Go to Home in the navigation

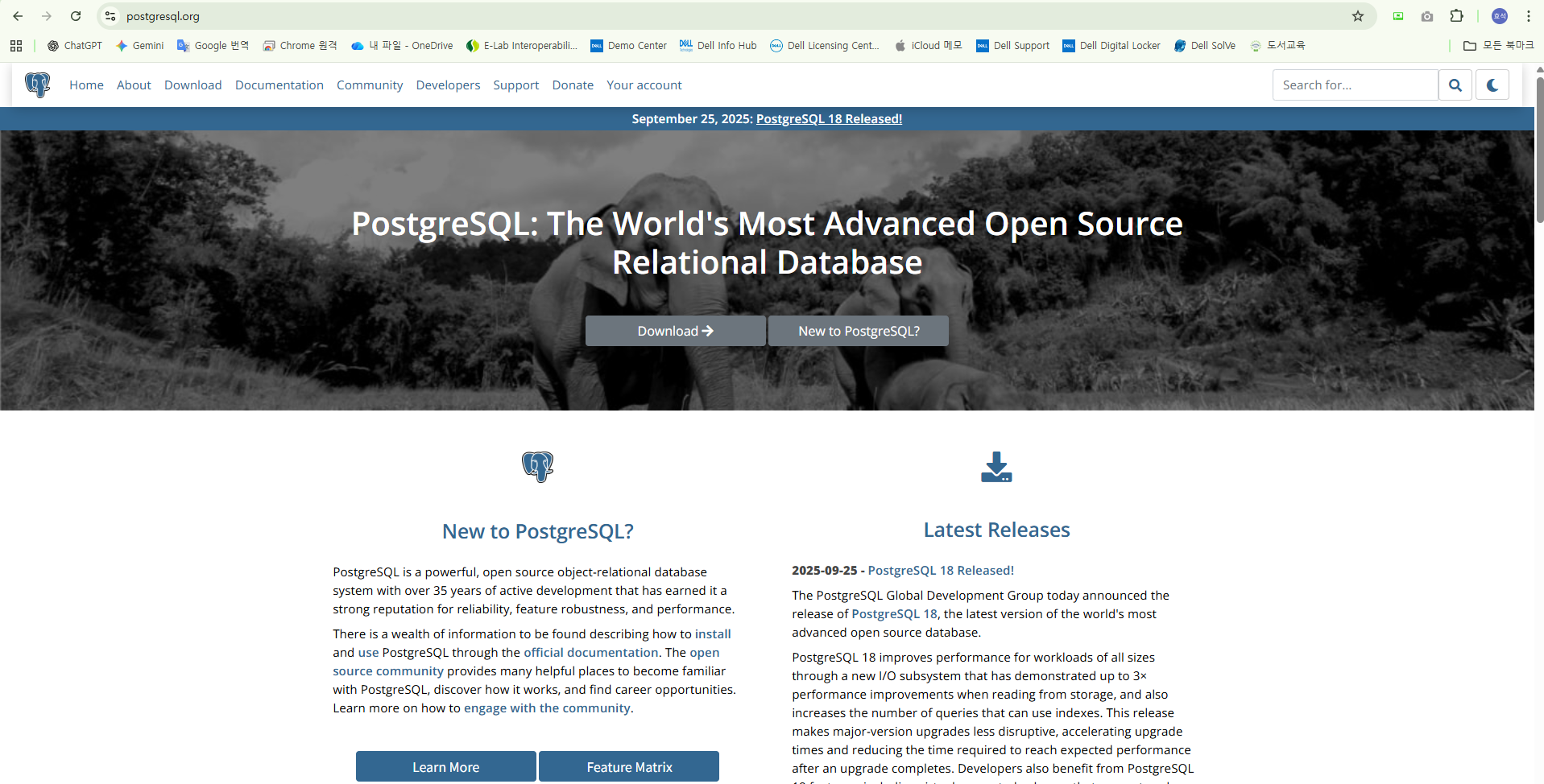[86, 85]
